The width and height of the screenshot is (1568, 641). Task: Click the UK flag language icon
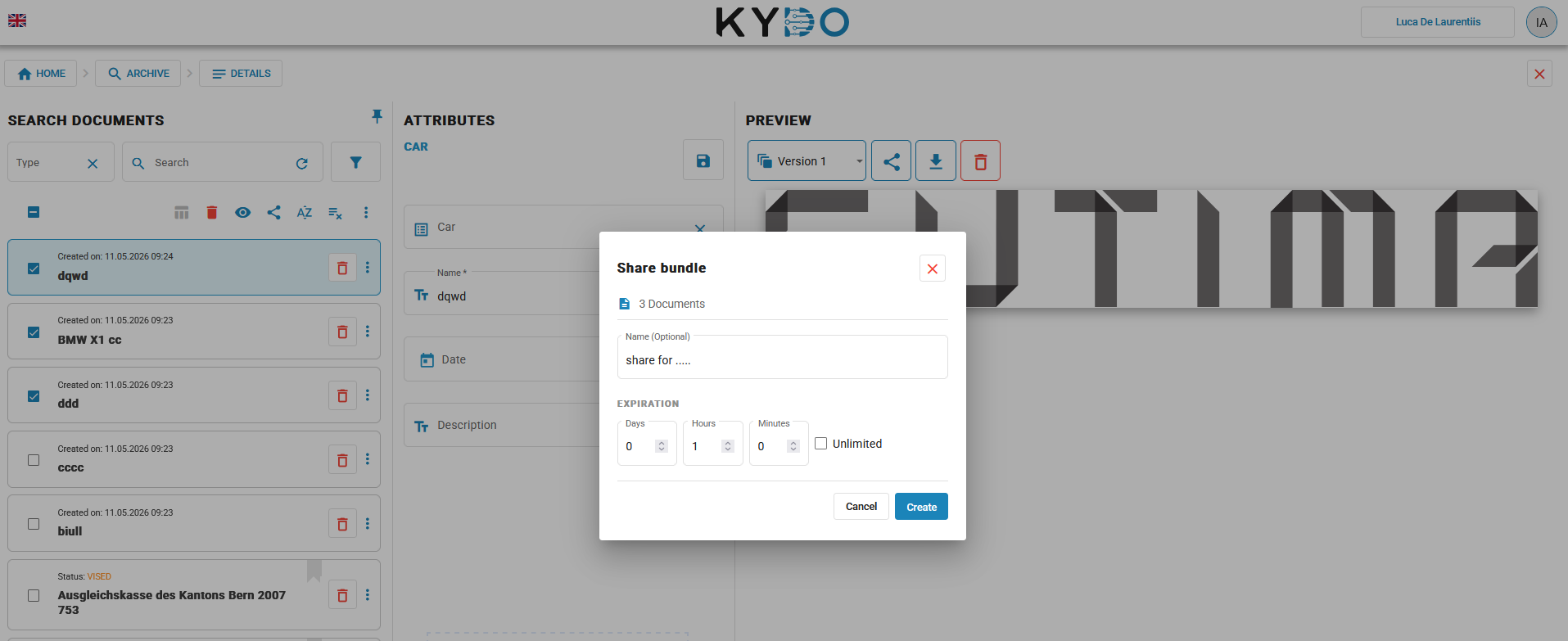[17, 20]
